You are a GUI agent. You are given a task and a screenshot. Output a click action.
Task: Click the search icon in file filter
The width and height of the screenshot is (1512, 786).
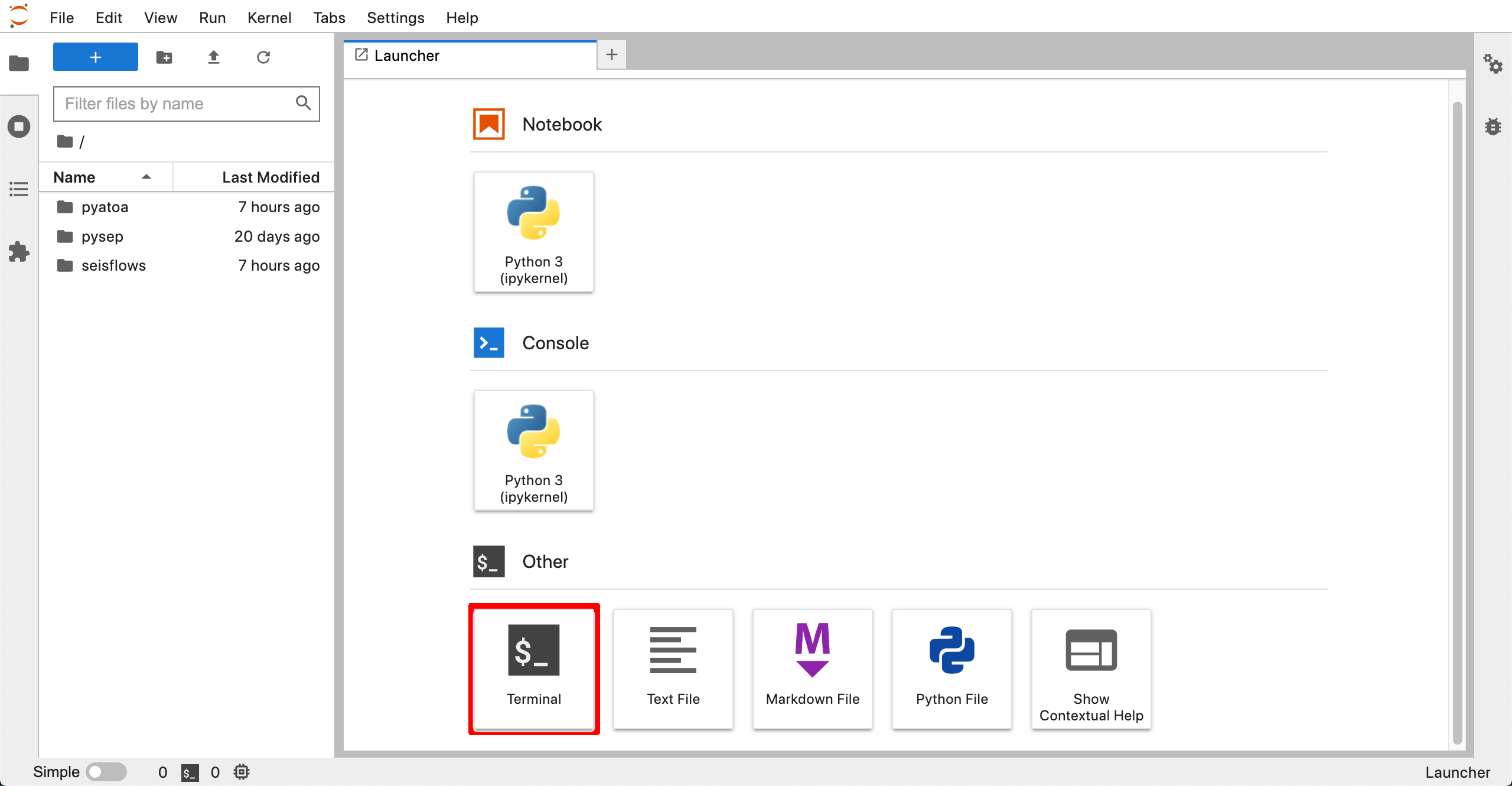(303, 103)
